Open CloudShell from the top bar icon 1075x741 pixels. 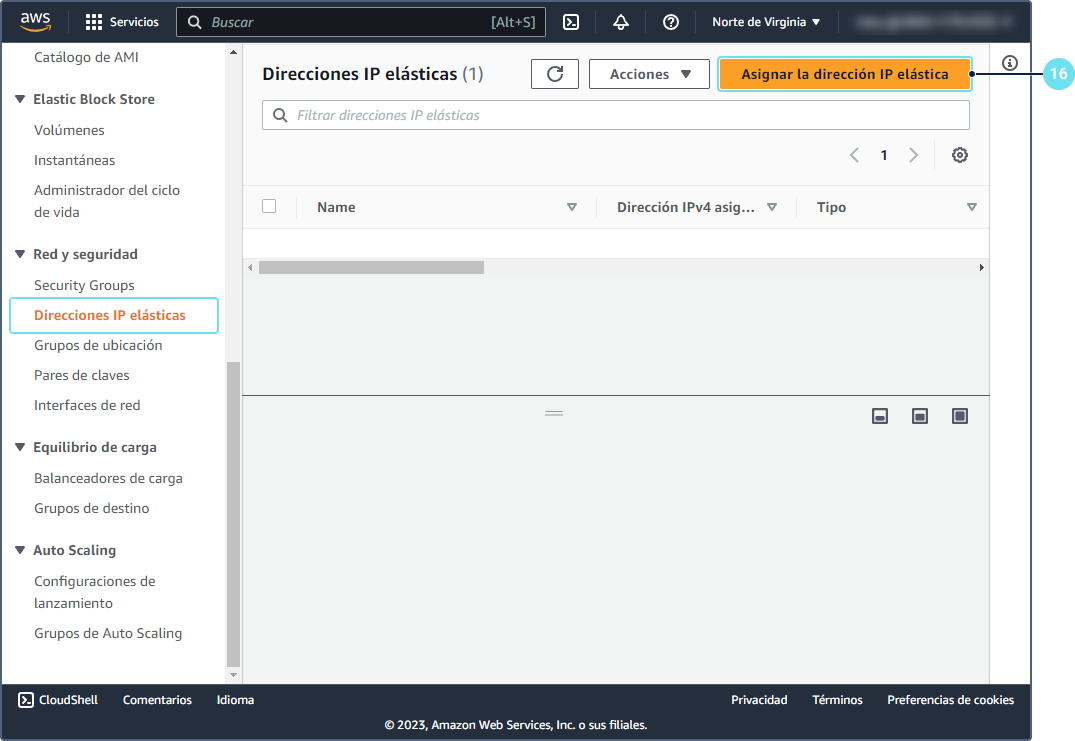571,22
